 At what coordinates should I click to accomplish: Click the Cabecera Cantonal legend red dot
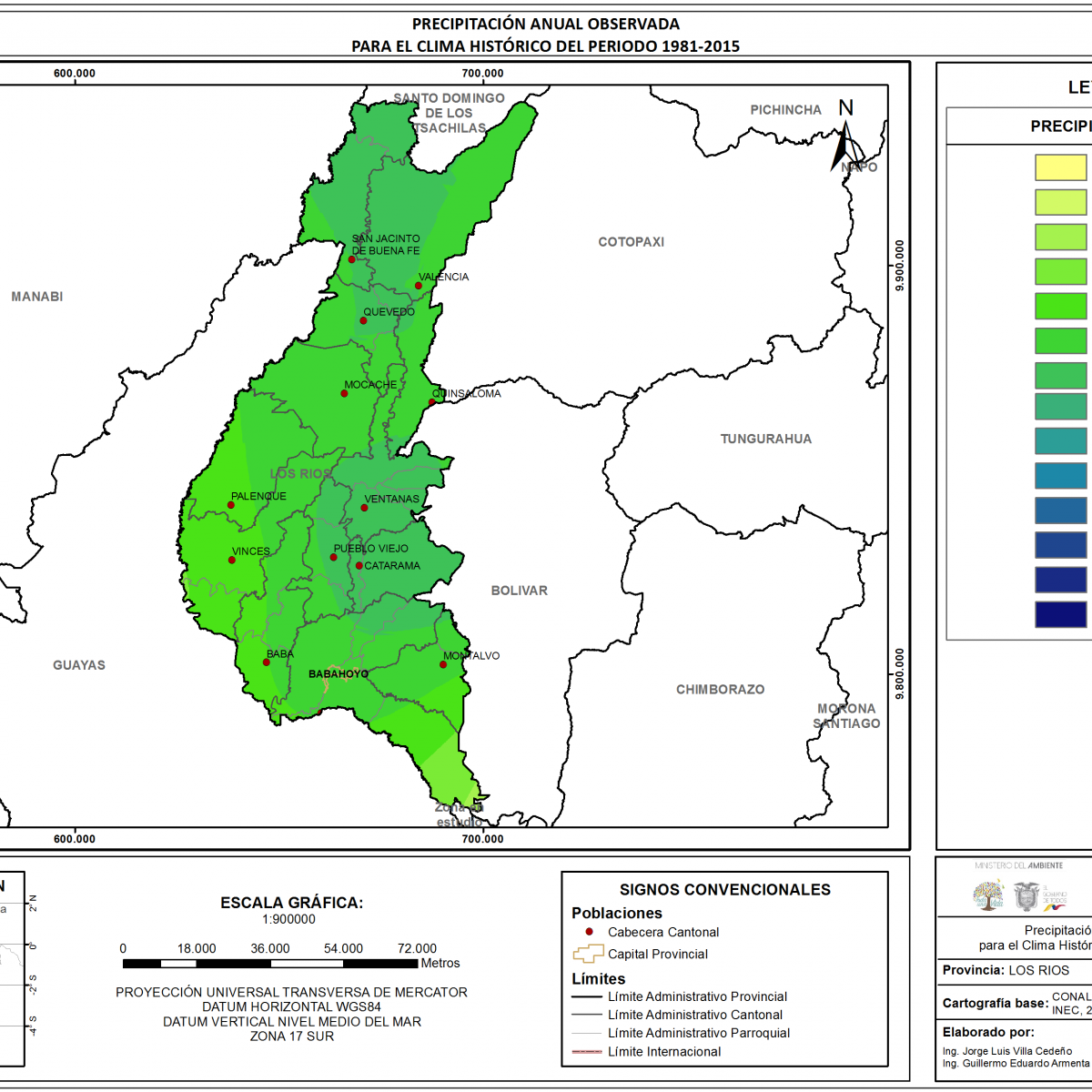pos(590,932)
